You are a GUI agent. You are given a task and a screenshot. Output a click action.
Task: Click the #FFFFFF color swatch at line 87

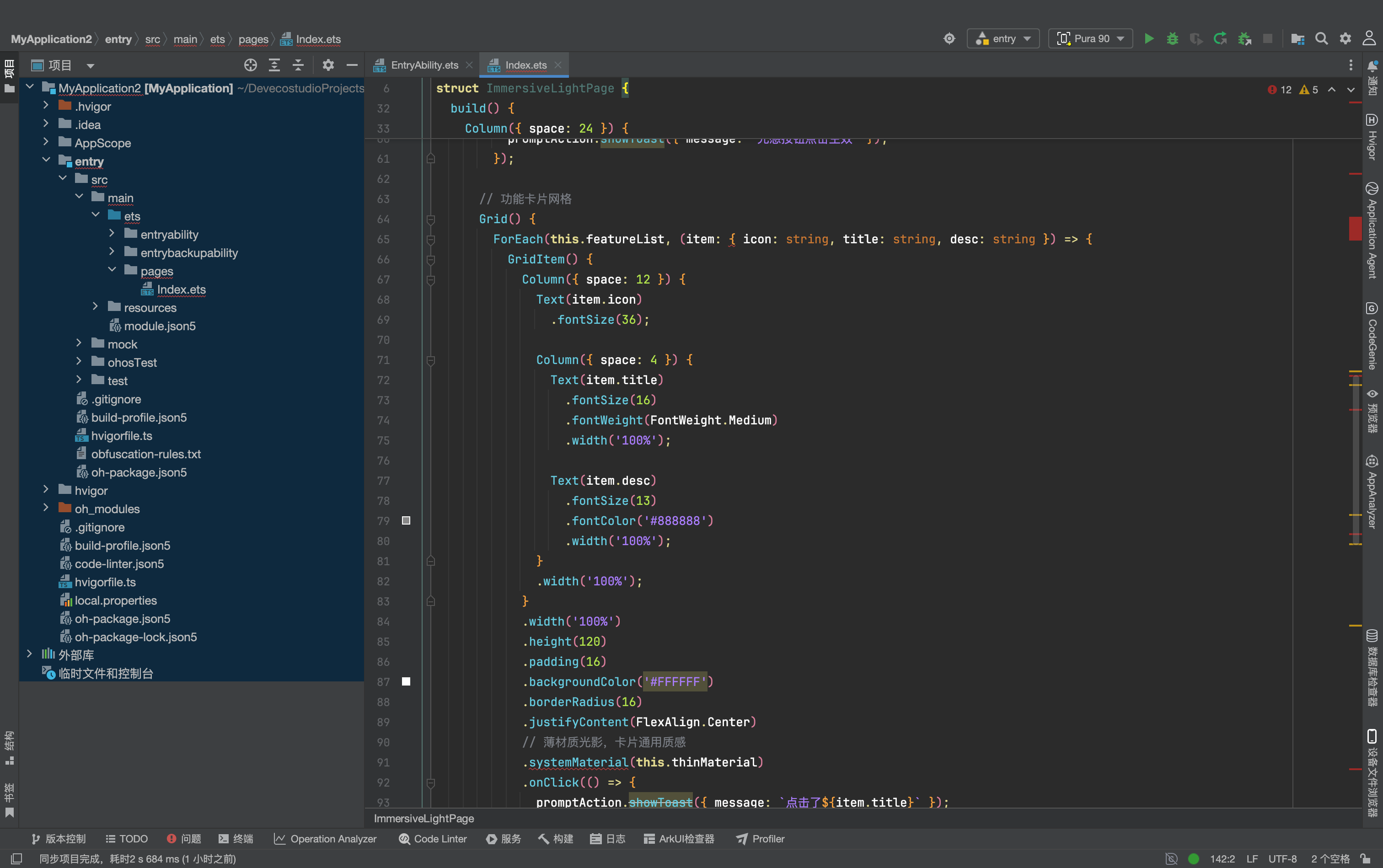tap(406, 681)
